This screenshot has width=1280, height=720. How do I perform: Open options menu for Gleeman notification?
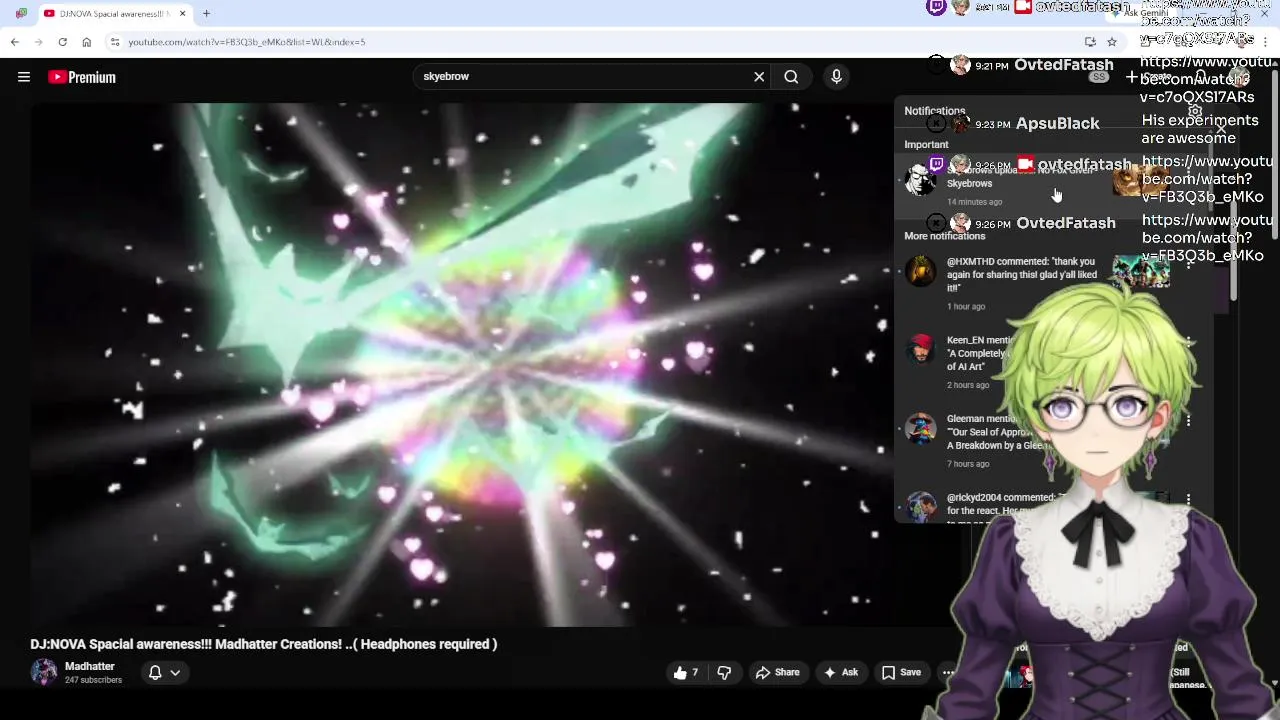[1188, 421]
